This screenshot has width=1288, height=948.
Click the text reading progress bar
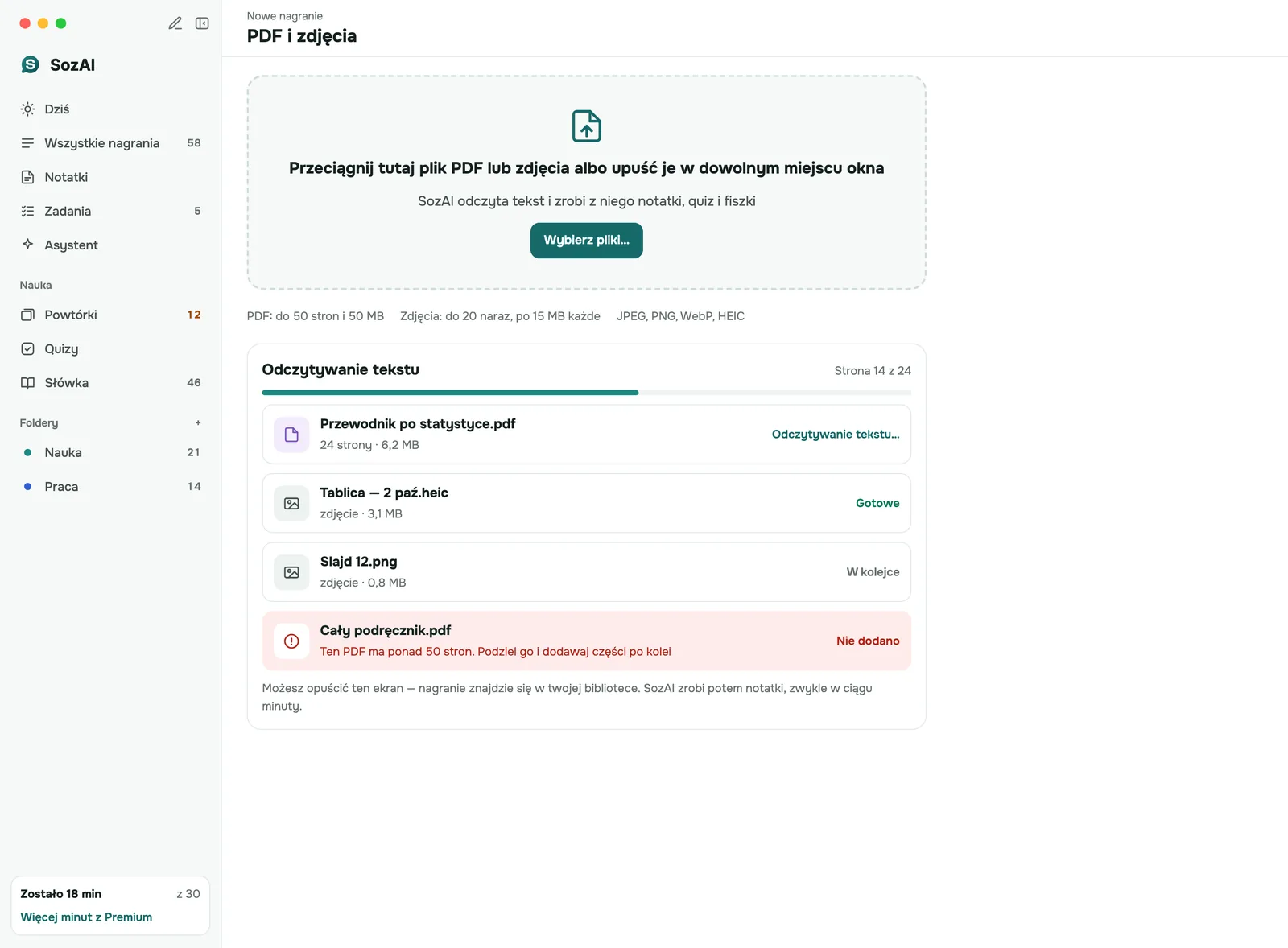(587, 393)
